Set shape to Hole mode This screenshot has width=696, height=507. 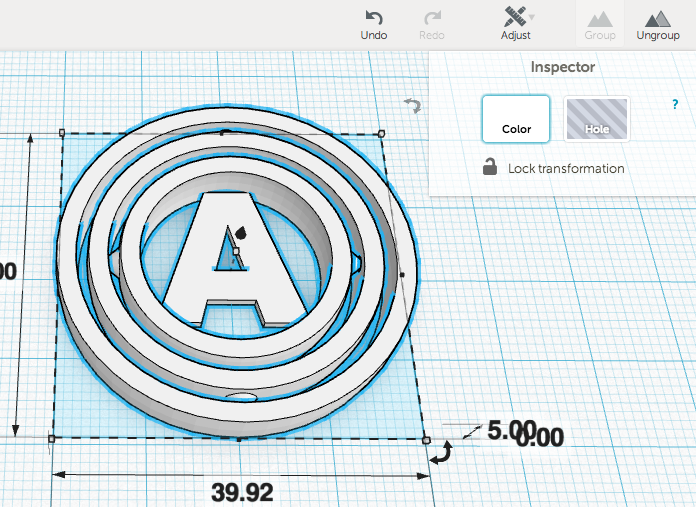click(x=596, y=119)
